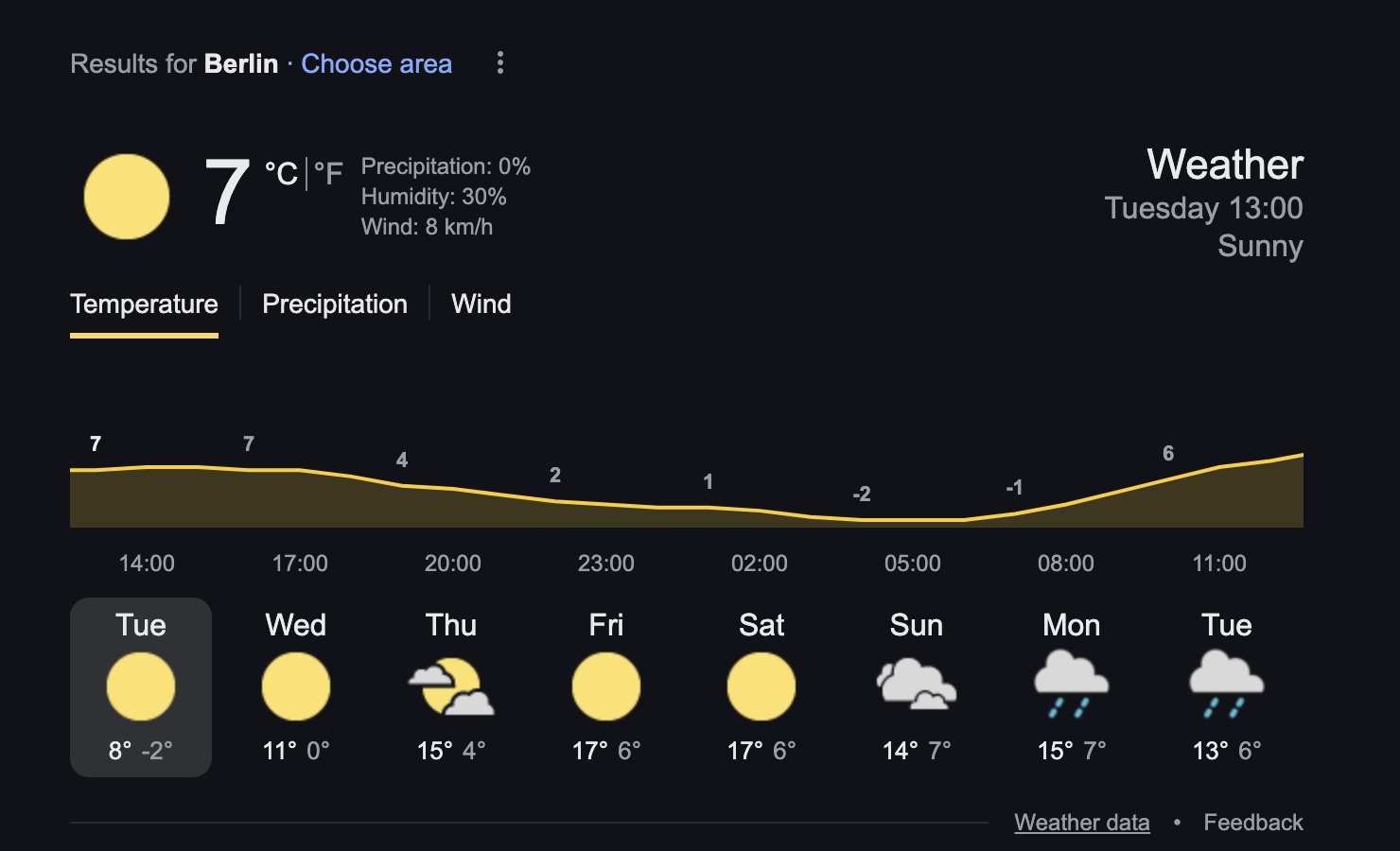Click the 20:00 time label on chart
This screenshot has width=1400, height=851.
(x=453, y=564)
